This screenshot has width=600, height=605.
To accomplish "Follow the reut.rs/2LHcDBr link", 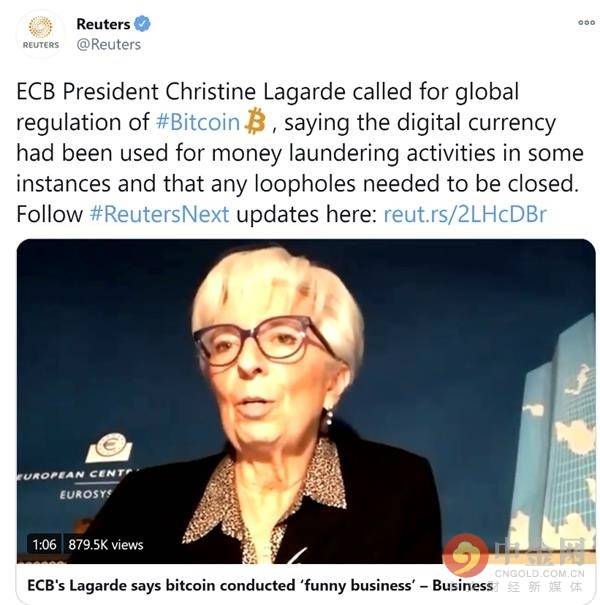I will (465, 214).
